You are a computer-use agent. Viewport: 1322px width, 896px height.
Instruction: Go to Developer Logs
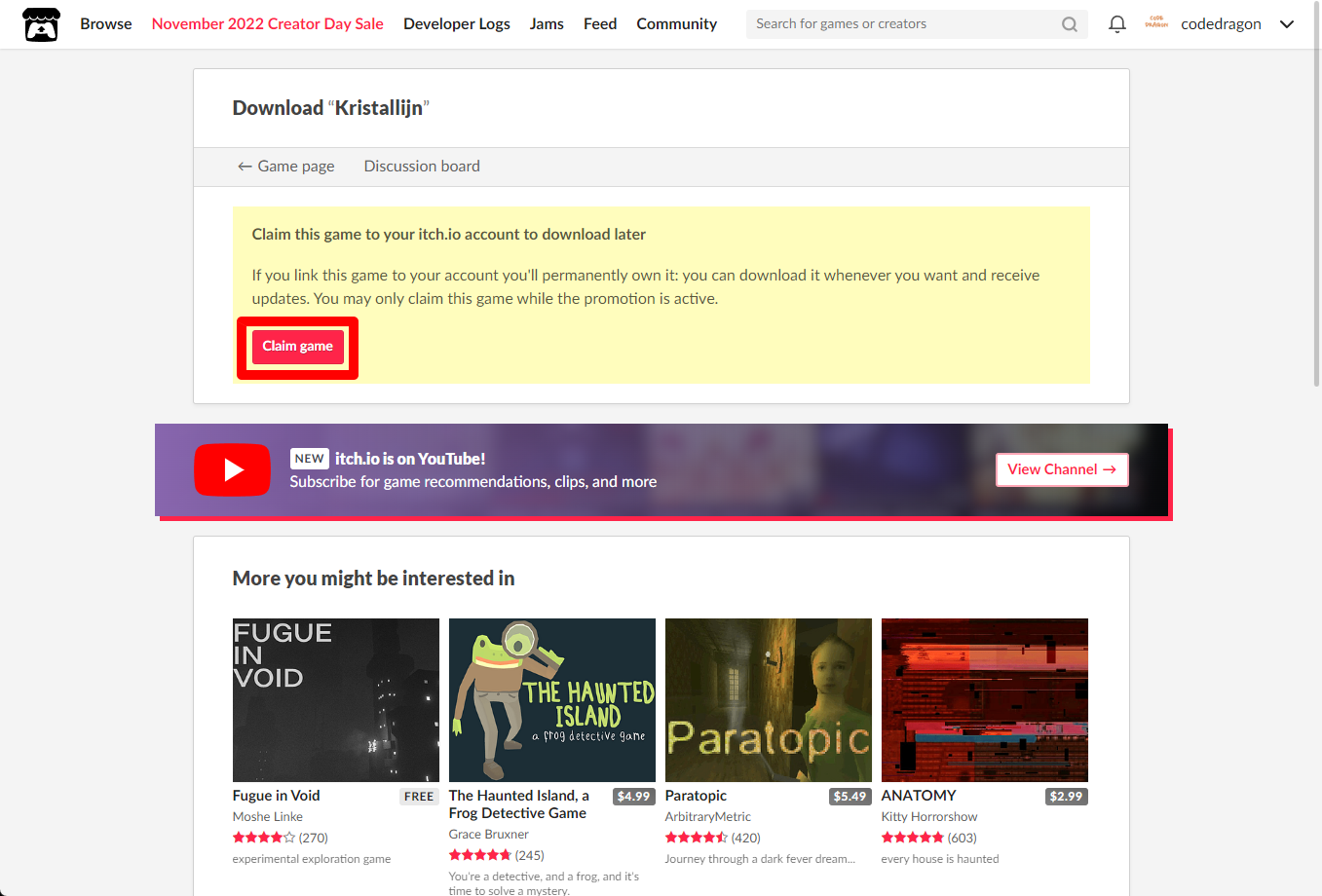click(x=457, y=23)
